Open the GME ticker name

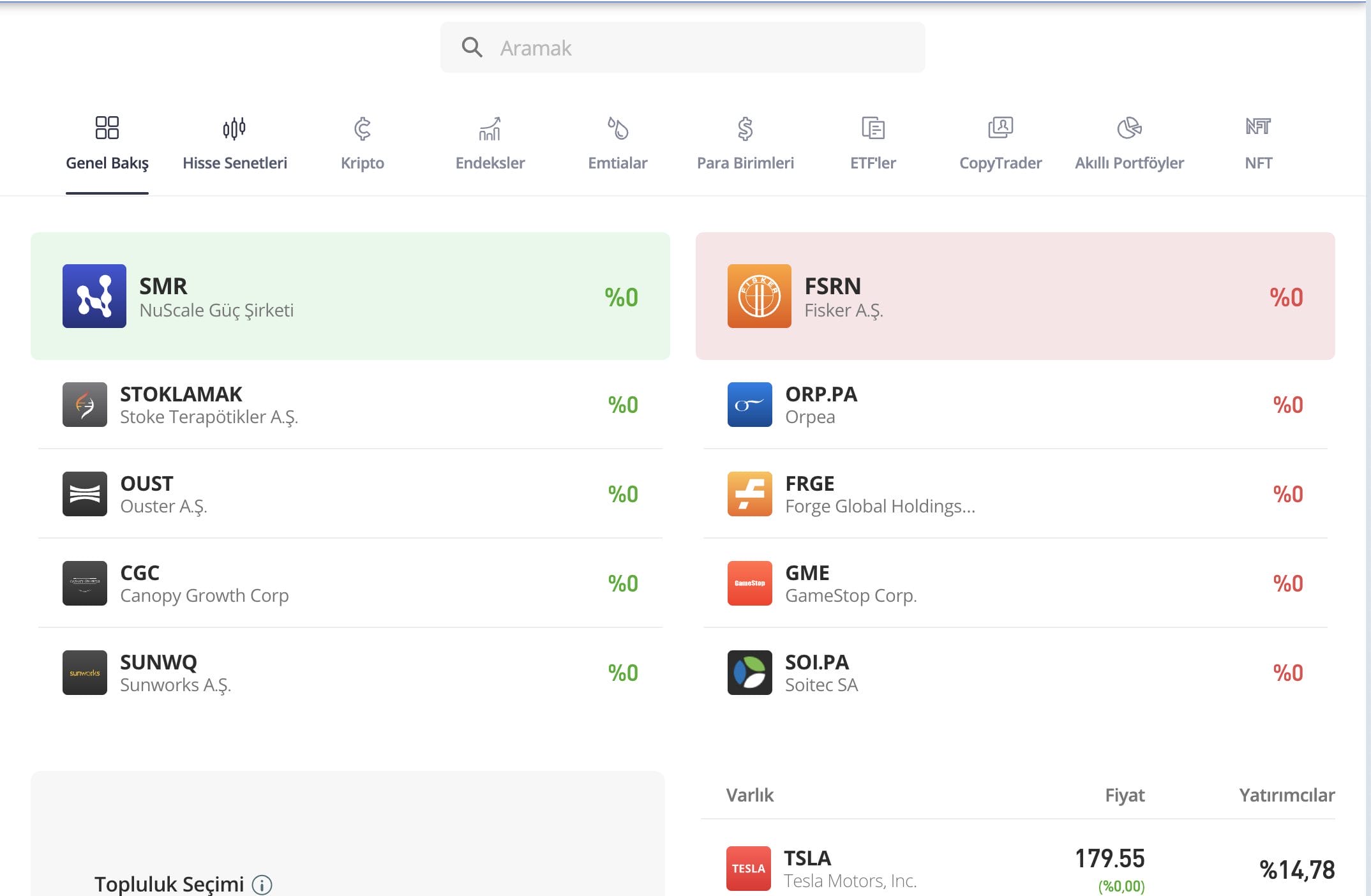[x=807, y=573]
